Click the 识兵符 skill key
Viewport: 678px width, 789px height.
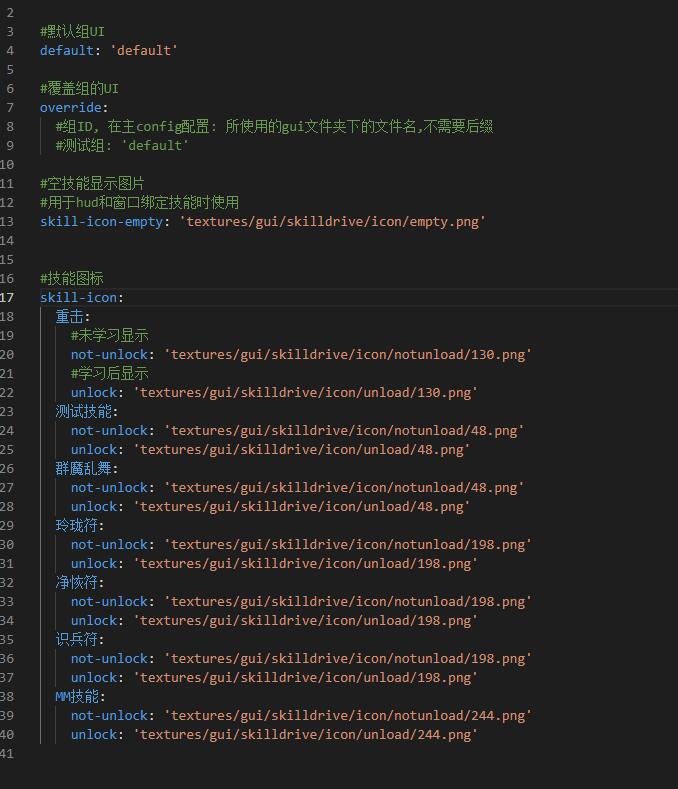point(78,639)
